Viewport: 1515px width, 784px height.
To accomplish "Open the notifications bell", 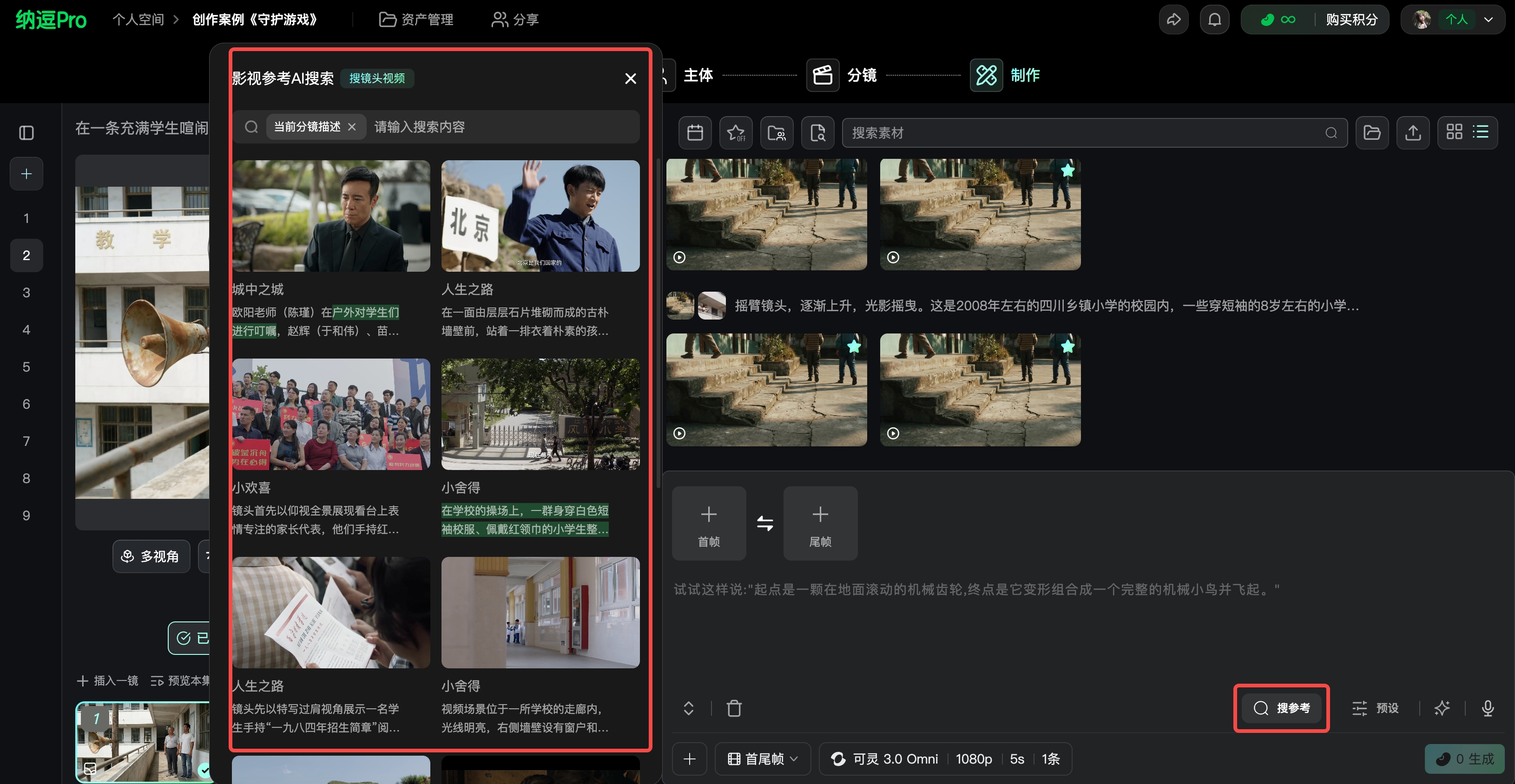I will [x=1214, y=20].
